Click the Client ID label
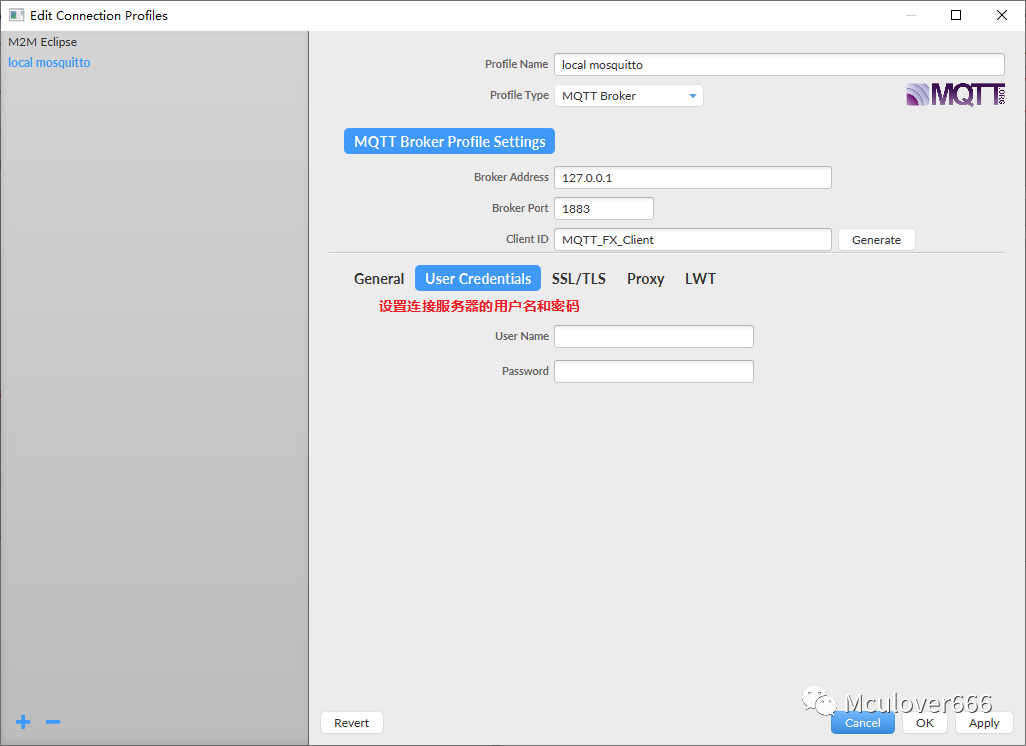This screenshot has width=1026, height=746. [527, 239]
